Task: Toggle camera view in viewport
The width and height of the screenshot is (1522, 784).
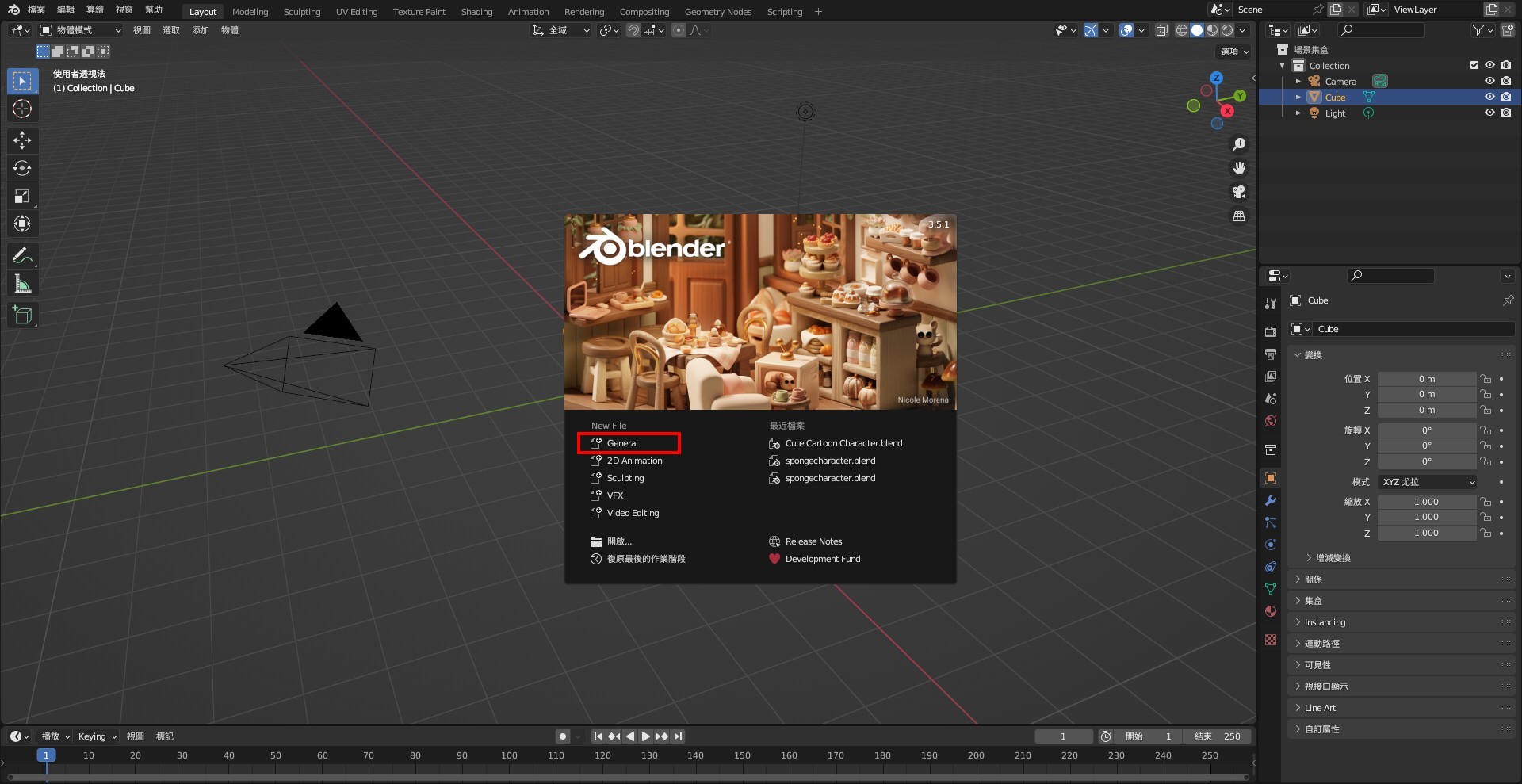Action: click(x=1238, y=192)
